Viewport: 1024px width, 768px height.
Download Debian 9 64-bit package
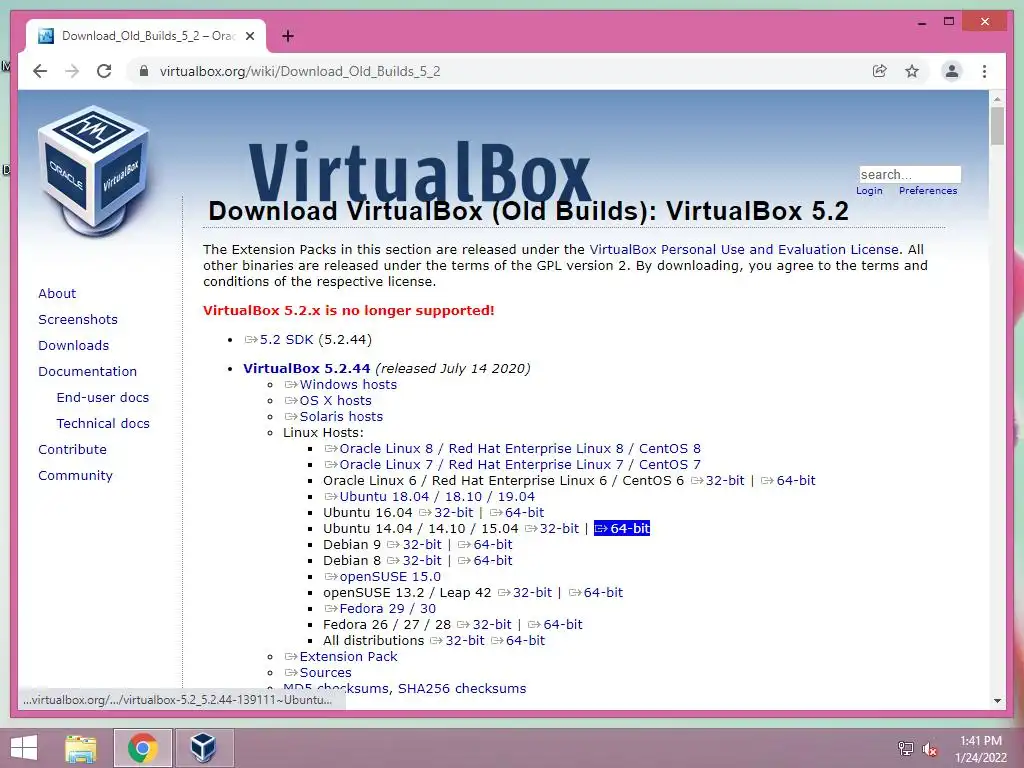[x=485, y=545]
